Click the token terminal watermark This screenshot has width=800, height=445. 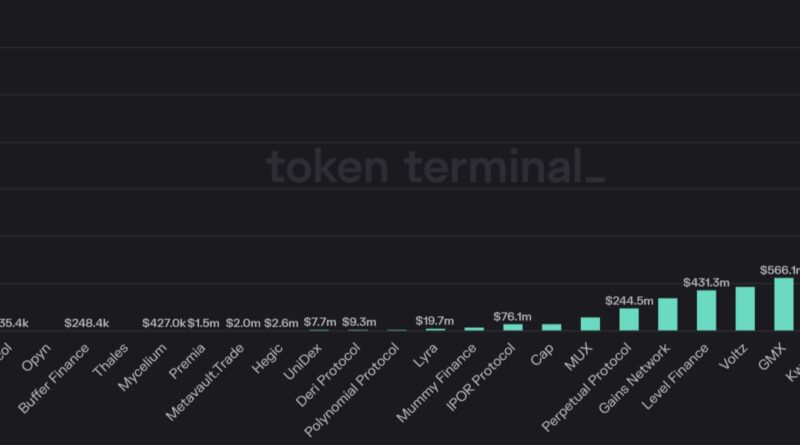435,167
